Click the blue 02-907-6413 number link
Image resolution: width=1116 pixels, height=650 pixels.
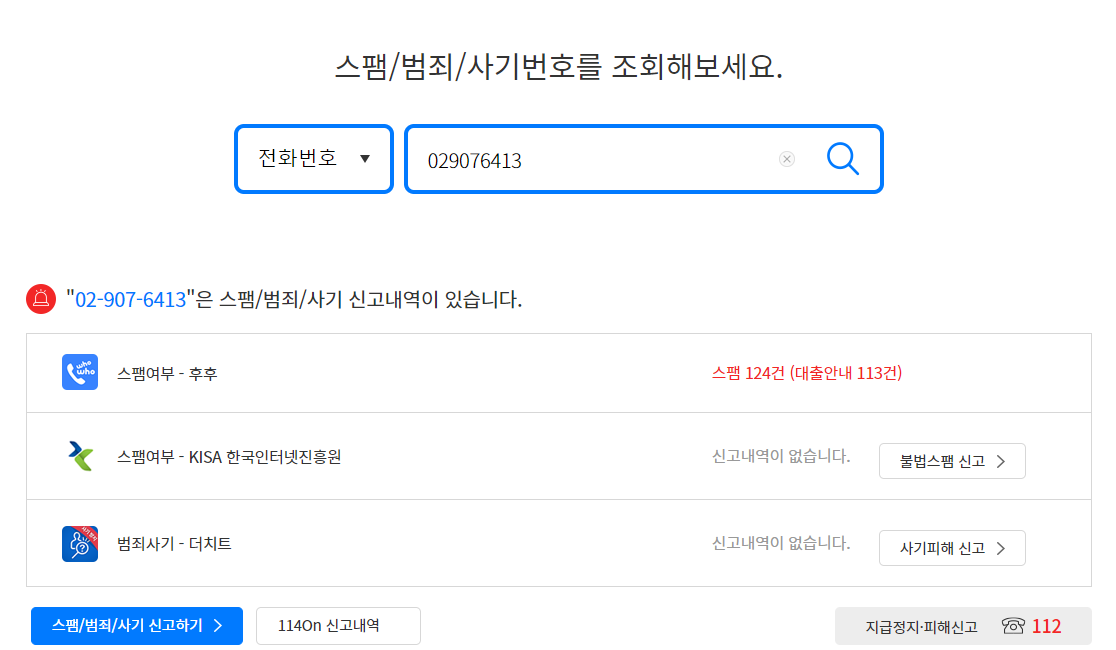(131, 300)
